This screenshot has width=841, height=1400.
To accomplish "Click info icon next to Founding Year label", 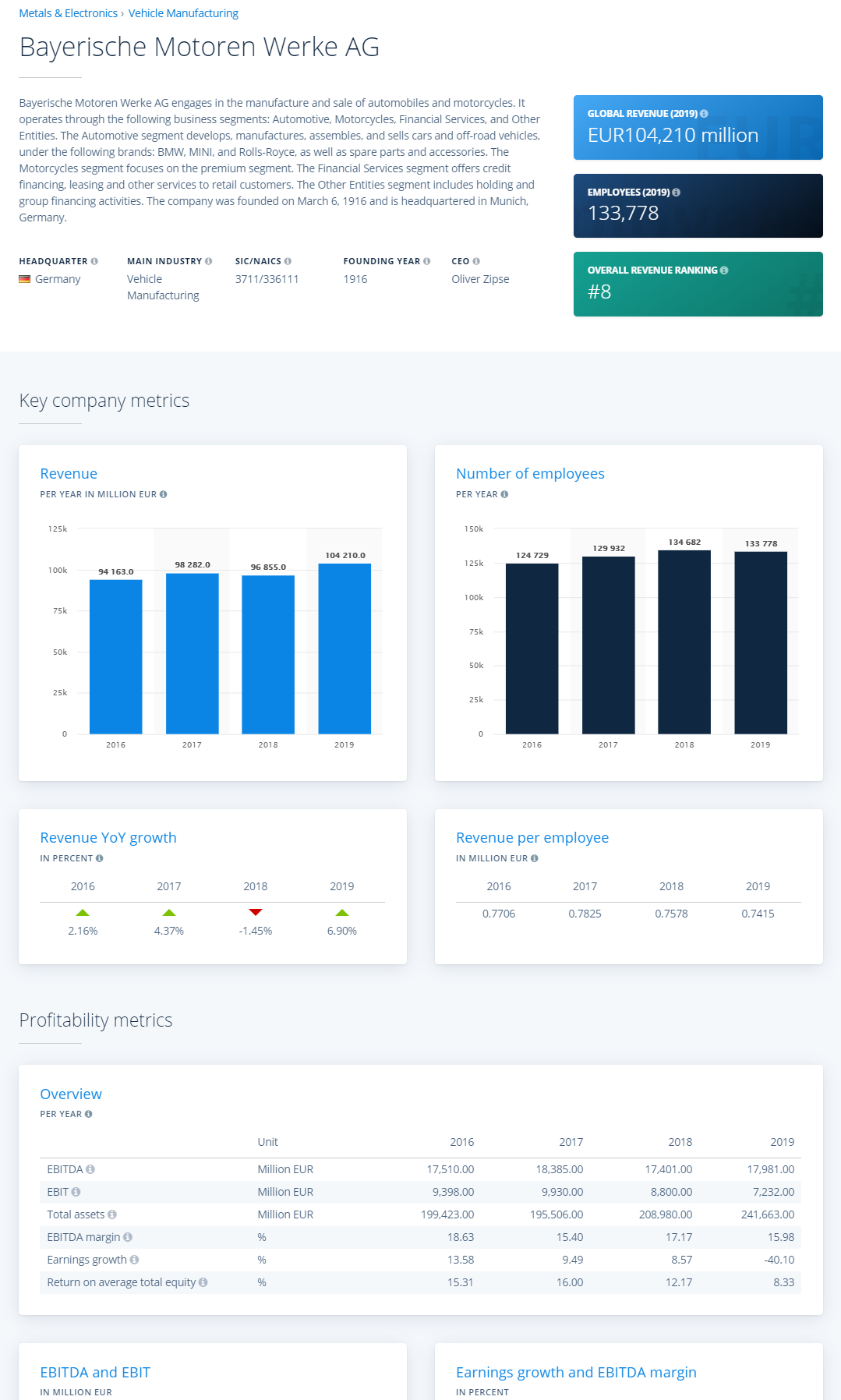I will pyautogui.click(x=426, y=261).
